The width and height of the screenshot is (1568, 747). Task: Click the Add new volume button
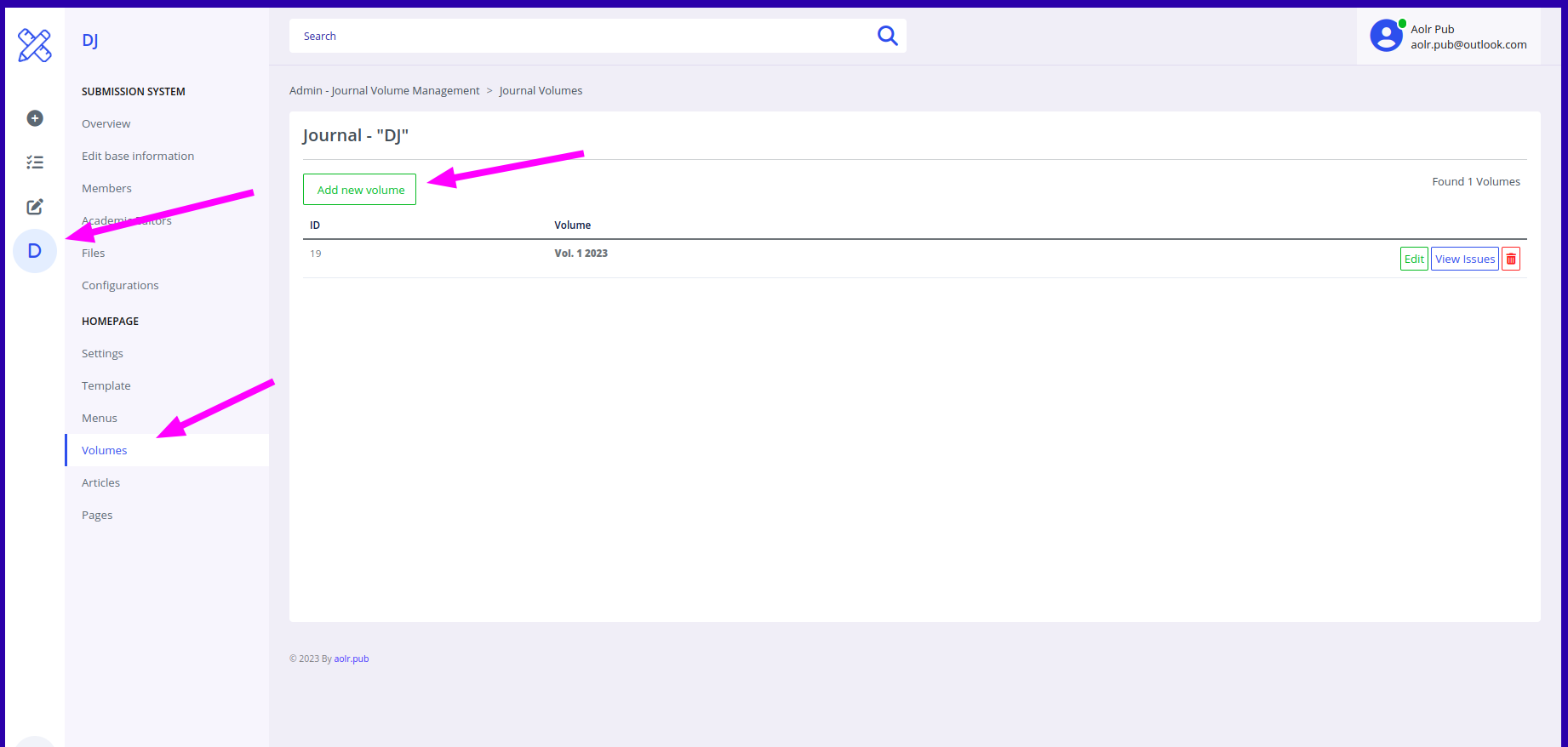pos(360,190)
